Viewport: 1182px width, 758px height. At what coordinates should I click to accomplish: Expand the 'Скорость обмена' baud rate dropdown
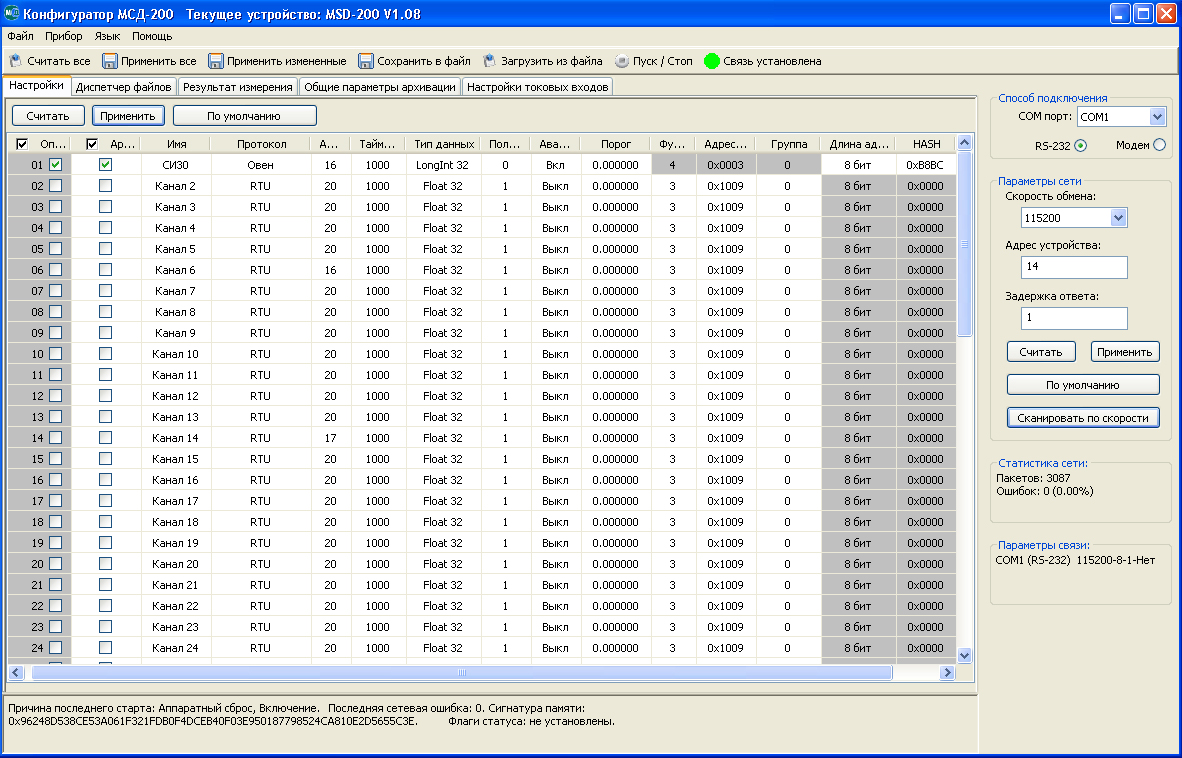pyautogui.click(x=1118, y=218)
